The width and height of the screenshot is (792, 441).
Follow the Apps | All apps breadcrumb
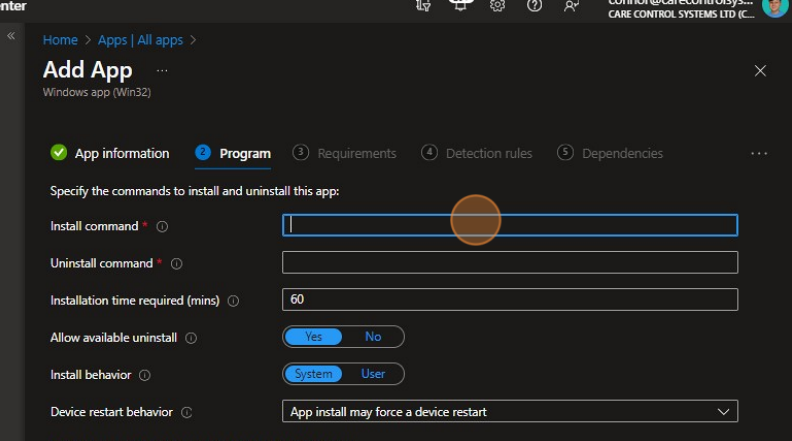pos(140,40)
